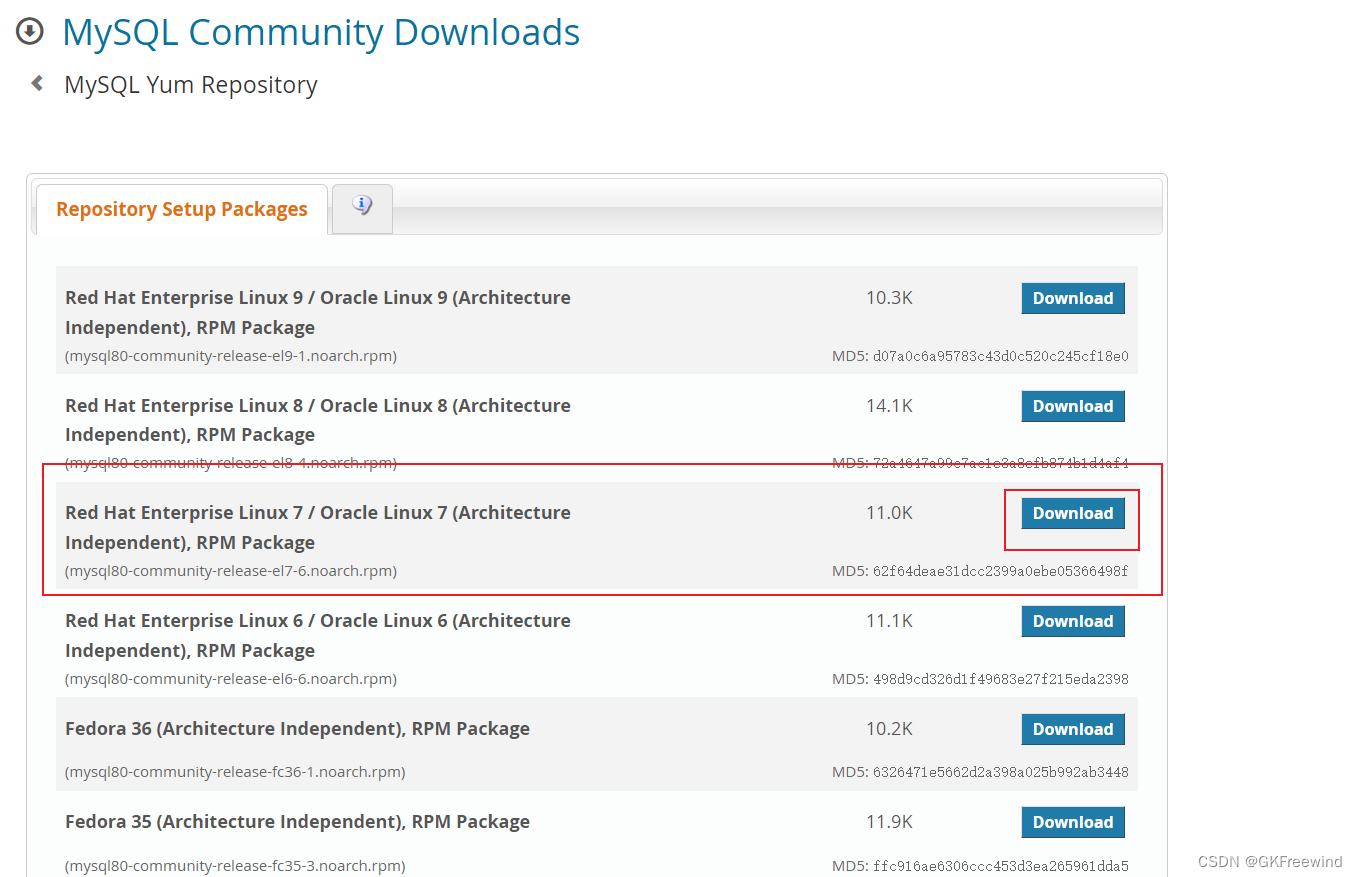Download the Fedora 35 RPM package
Screen dimensions: 1357x877
(1073, 822)
